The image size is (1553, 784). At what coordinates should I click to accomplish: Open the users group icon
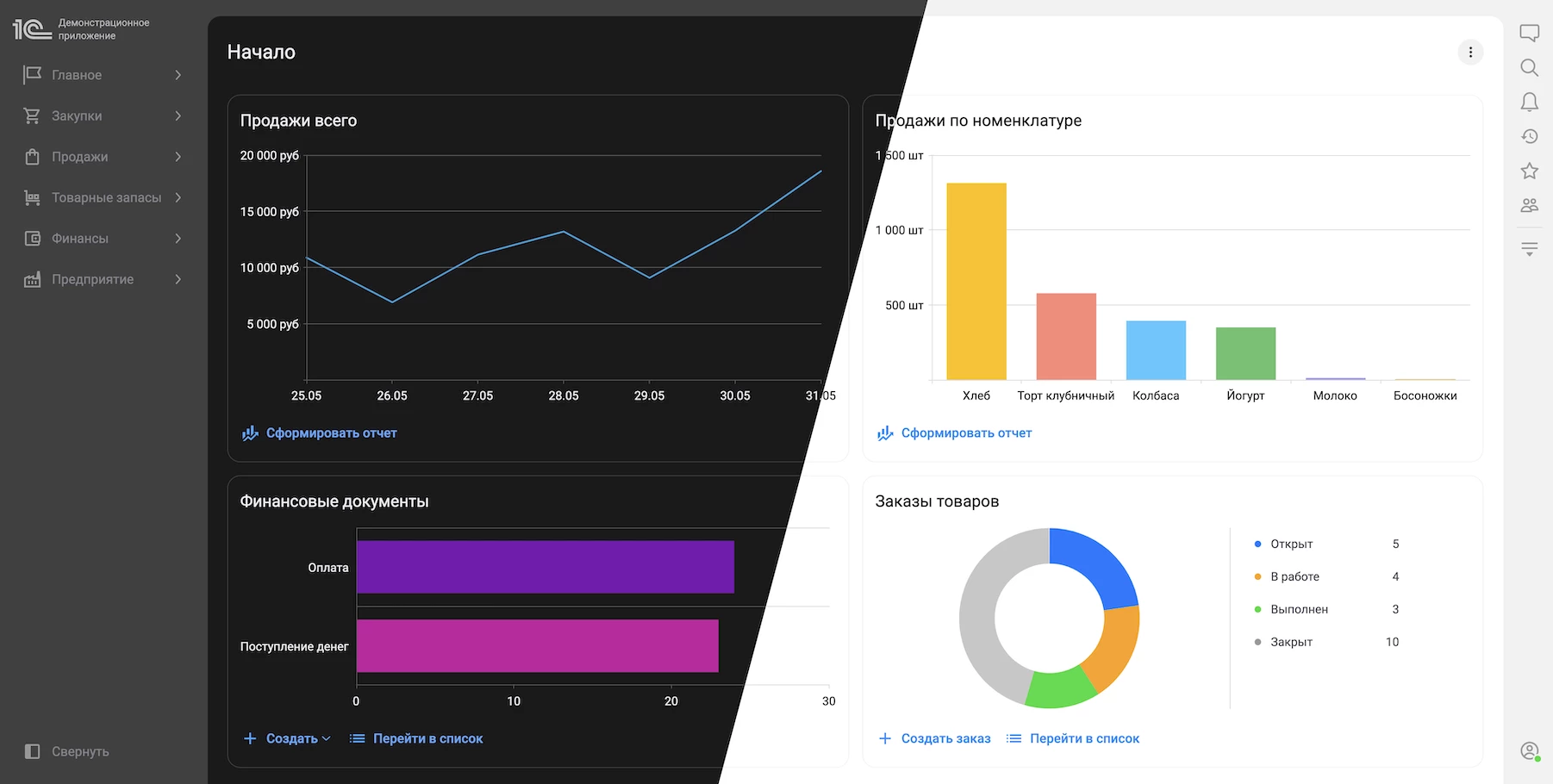pyautogui.click(x=1529, y=205)
